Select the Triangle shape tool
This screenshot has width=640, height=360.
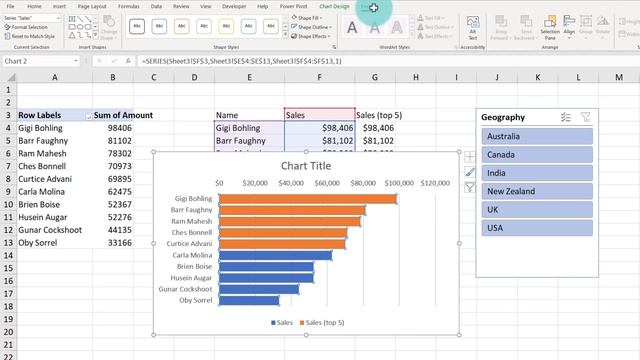72,35
